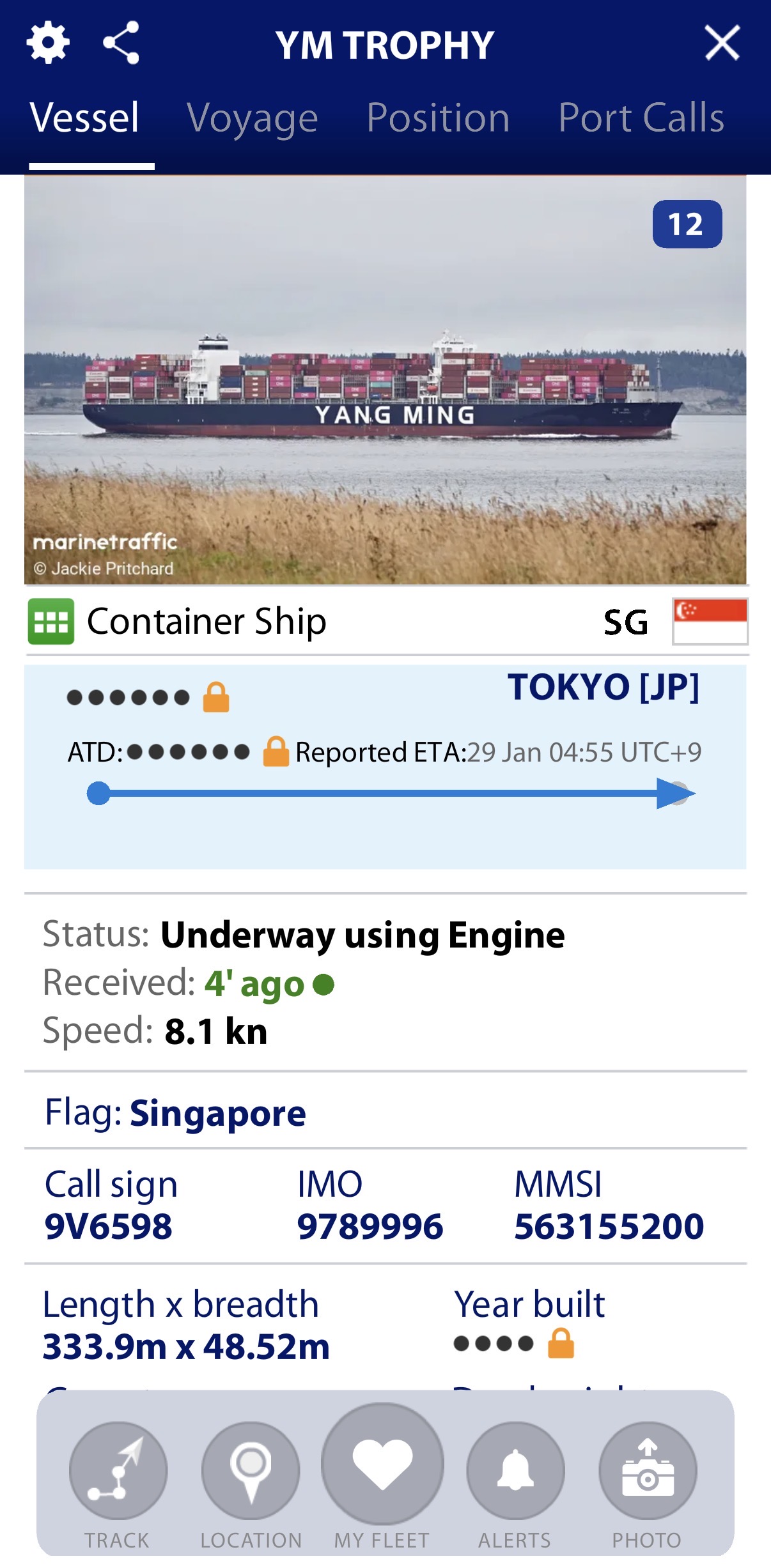Select the Port Calls tab
Image resolution: width=771 pixels, height=1568 pixels.
pos(641,118)
